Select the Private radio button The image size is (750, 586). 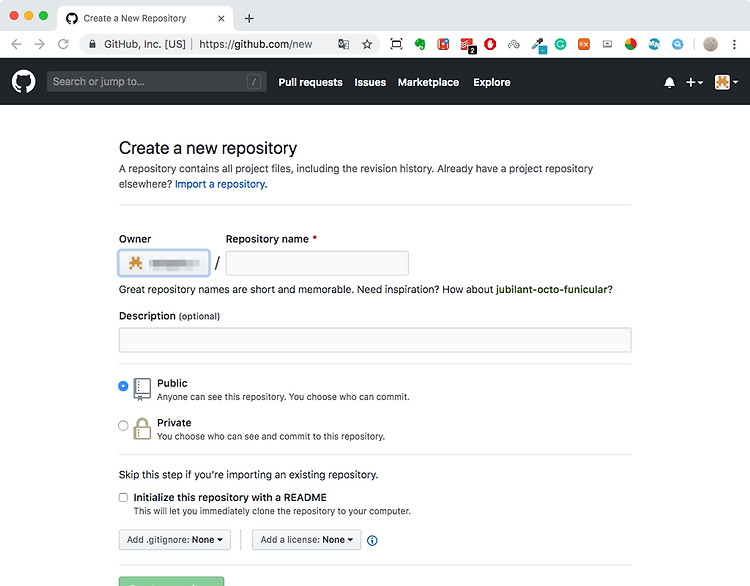[123, 425]
